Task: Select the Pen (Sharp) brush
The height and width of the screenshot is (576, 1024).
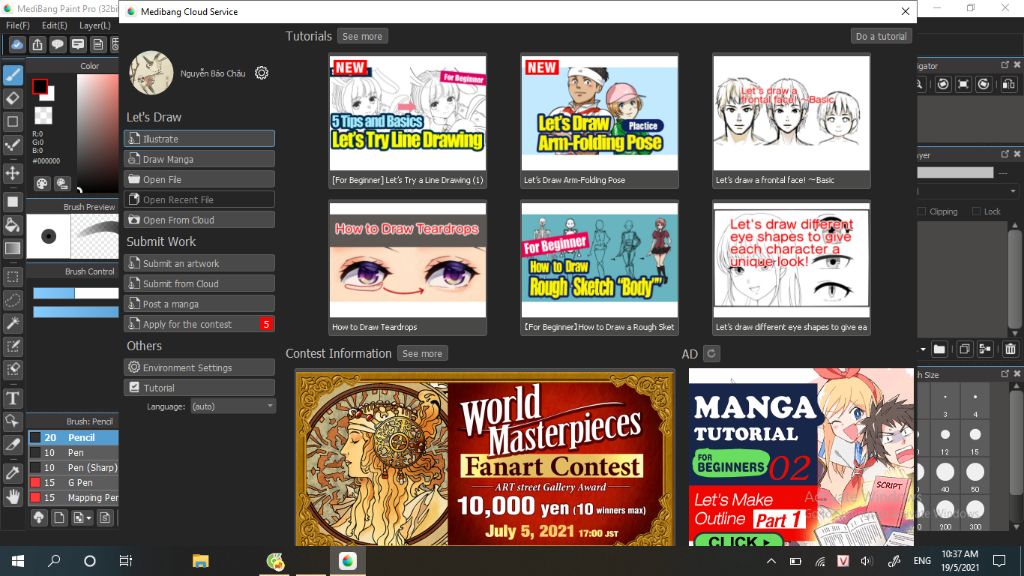Action: [x=73, y=468]
